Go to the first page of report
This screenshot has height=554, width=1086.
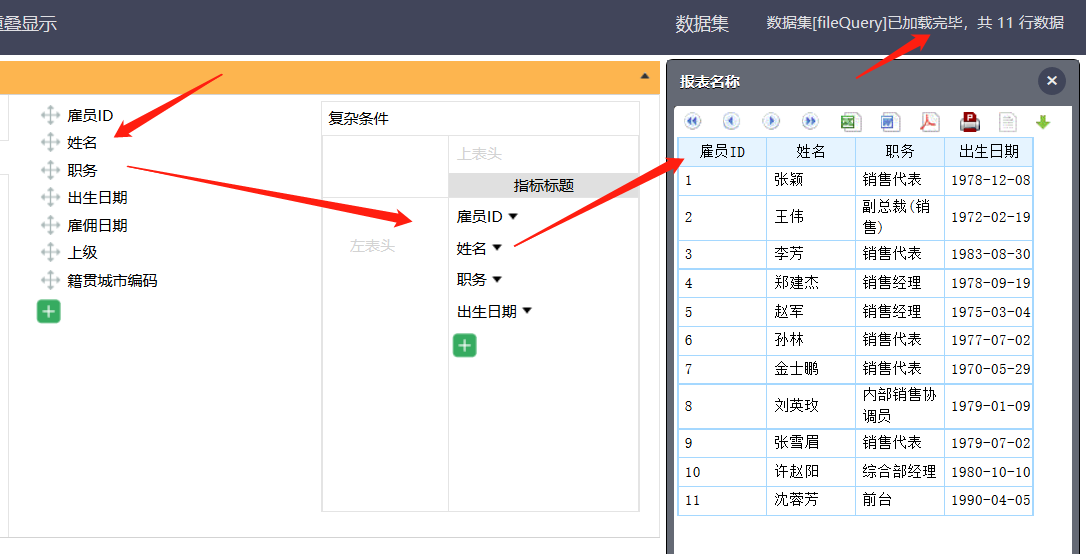point(693,122)
